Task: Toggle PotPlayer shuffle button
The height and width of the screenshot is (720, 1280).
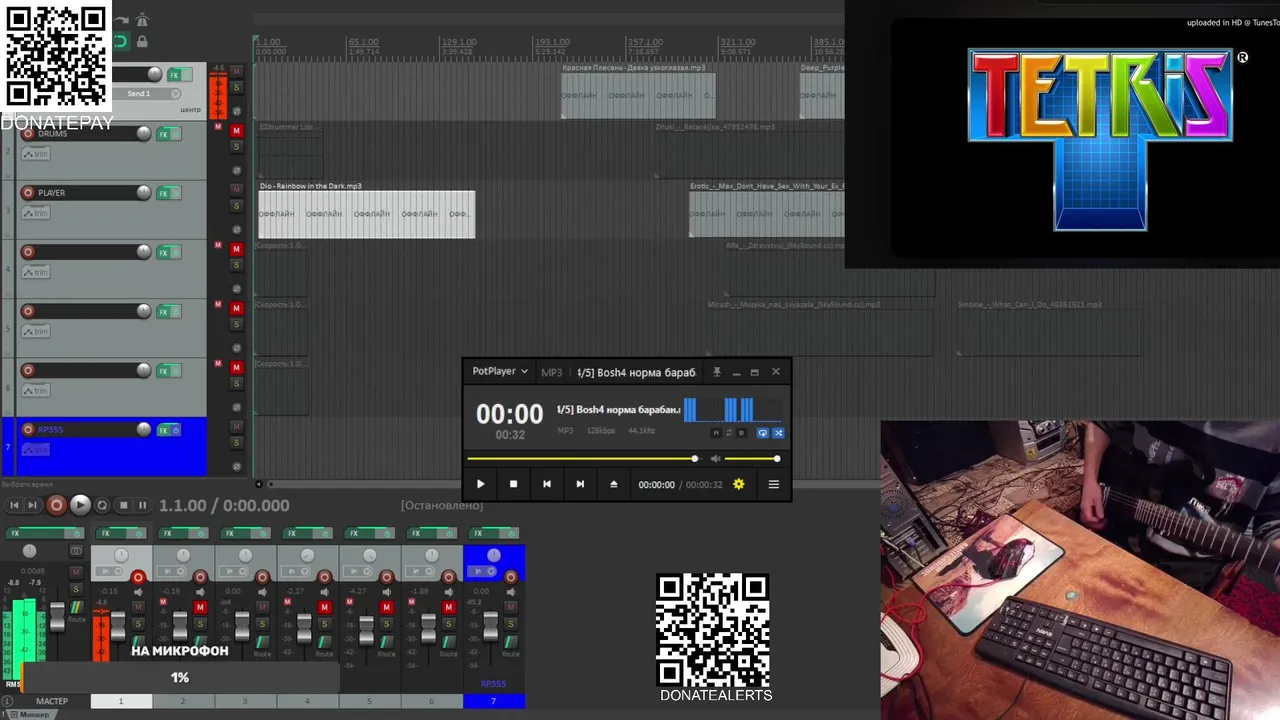Action: pos(778,433)
